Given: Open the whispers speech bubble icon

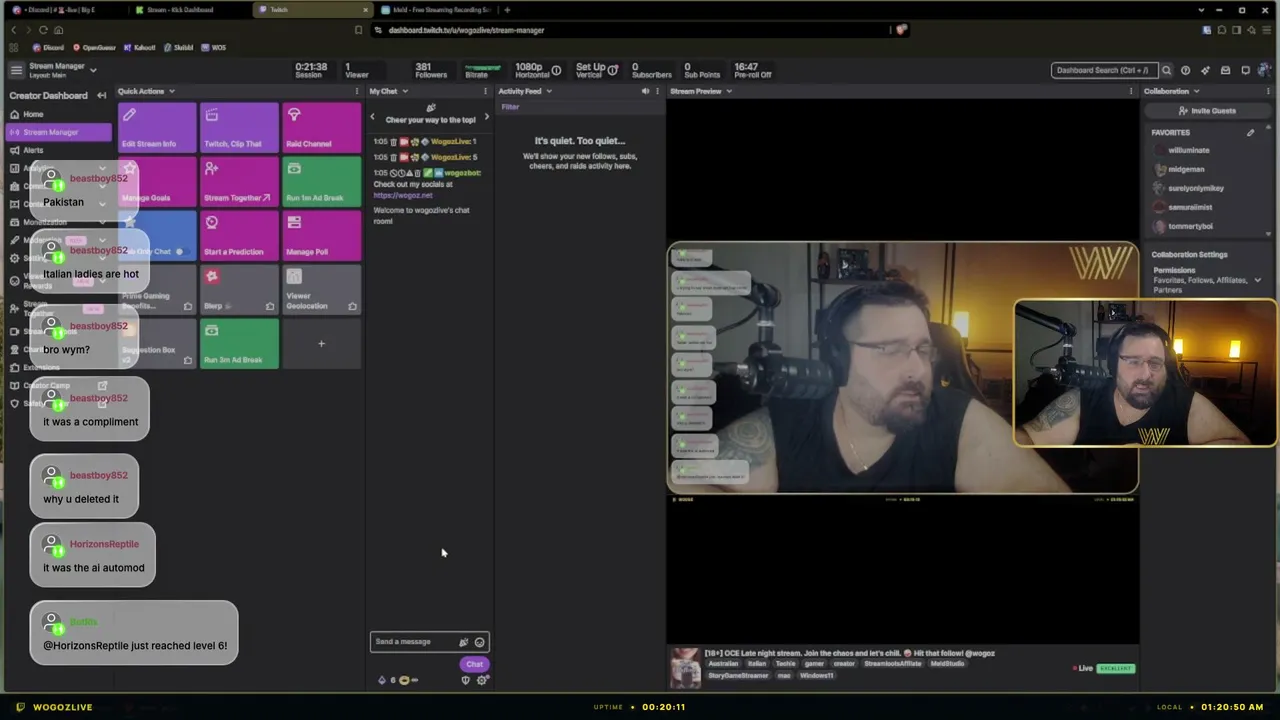Looking at the screenshot, I should click(x=1245, y=70).
